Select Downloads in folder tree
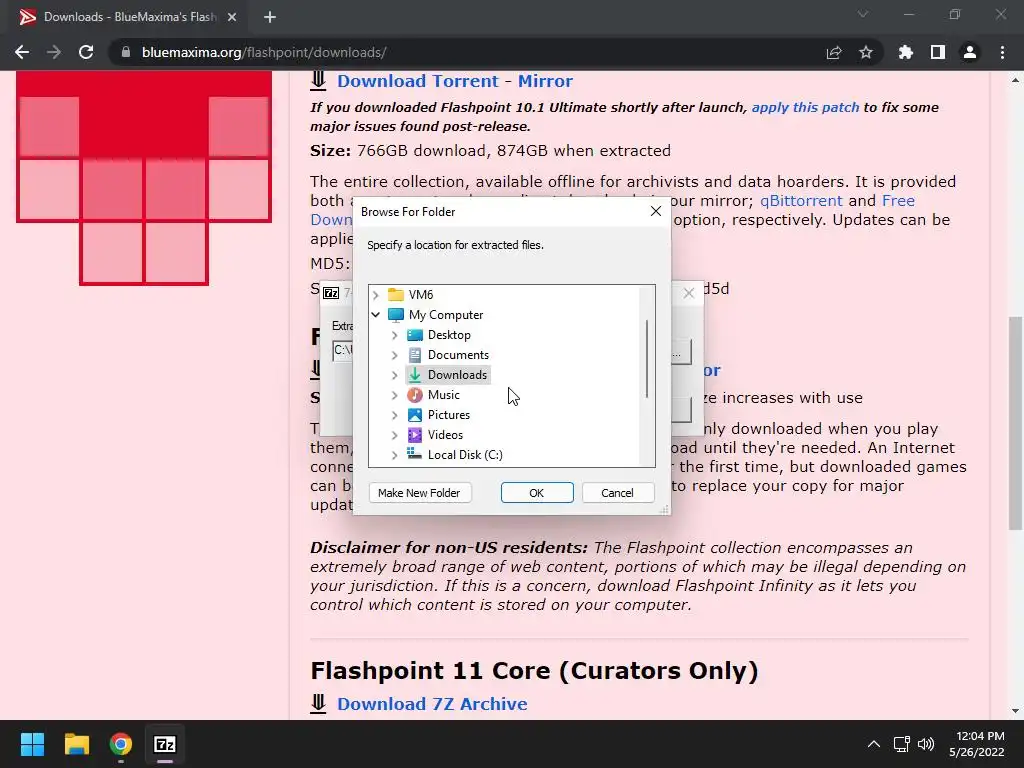The image size is (1024, 768). pyautogui.click(x=457, y=375)
